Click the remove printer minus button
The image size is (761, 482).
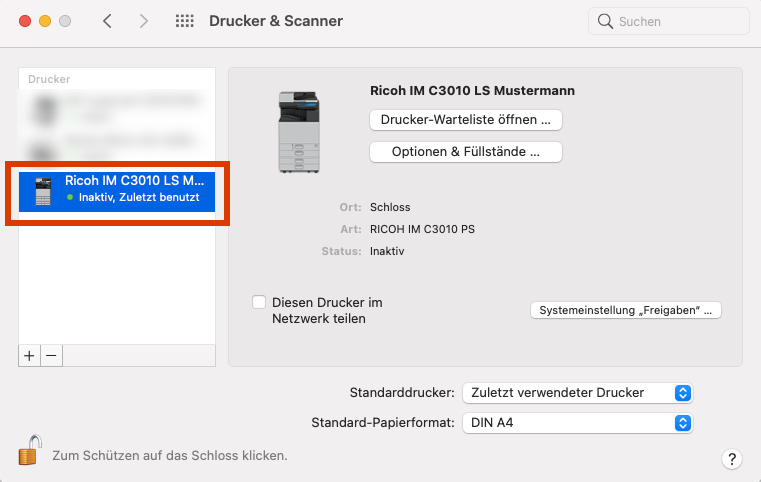[x=51, y=356]
